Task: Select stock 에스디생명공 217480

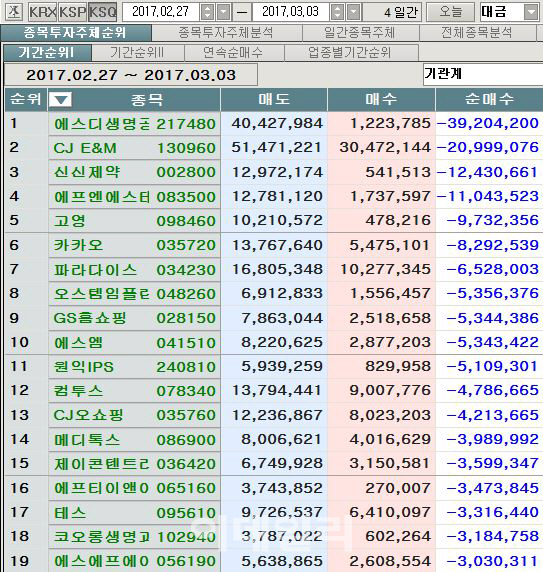Action: coord(134,124)
